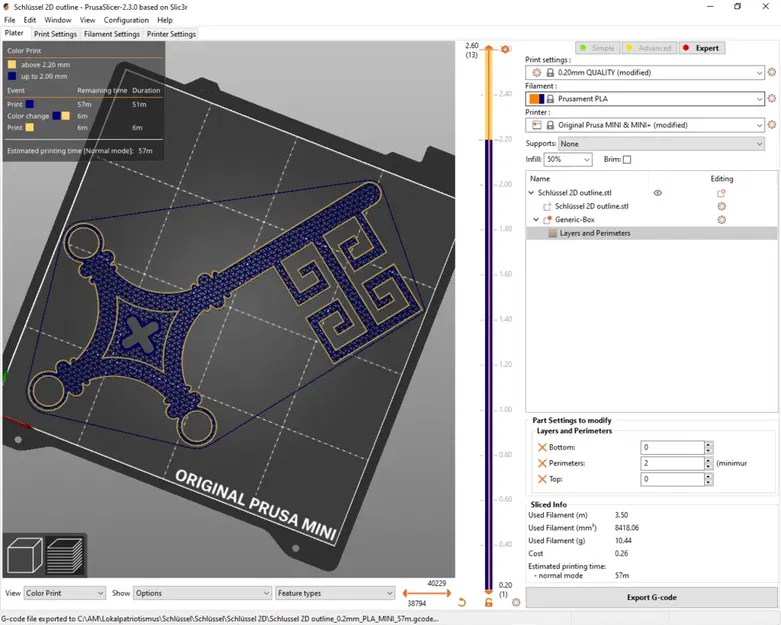
Task: Edit filament preset cog icon
Action: (772, 99)
